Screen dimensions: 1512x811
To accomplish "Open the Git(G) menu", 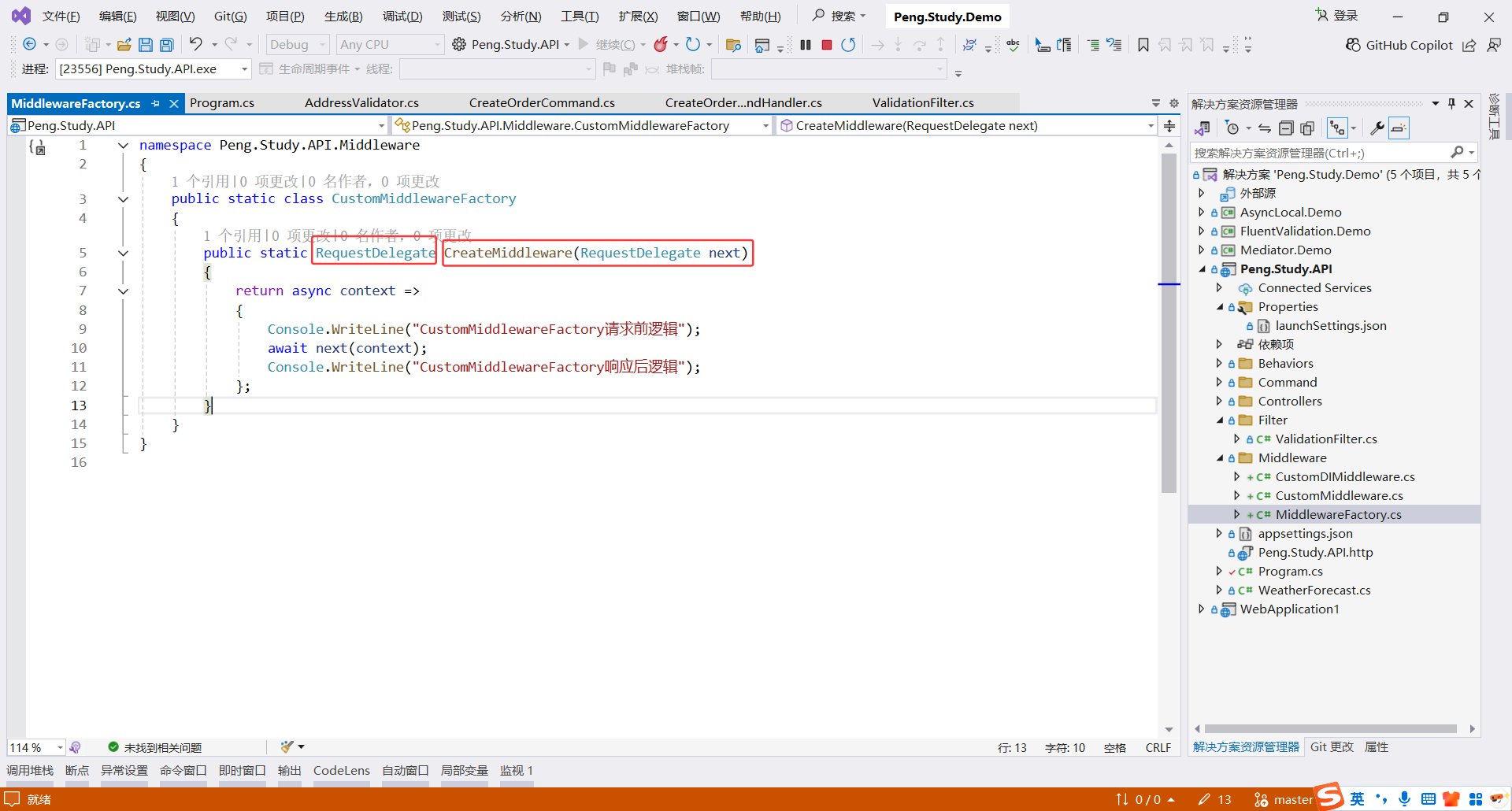I will coord(231,17).
